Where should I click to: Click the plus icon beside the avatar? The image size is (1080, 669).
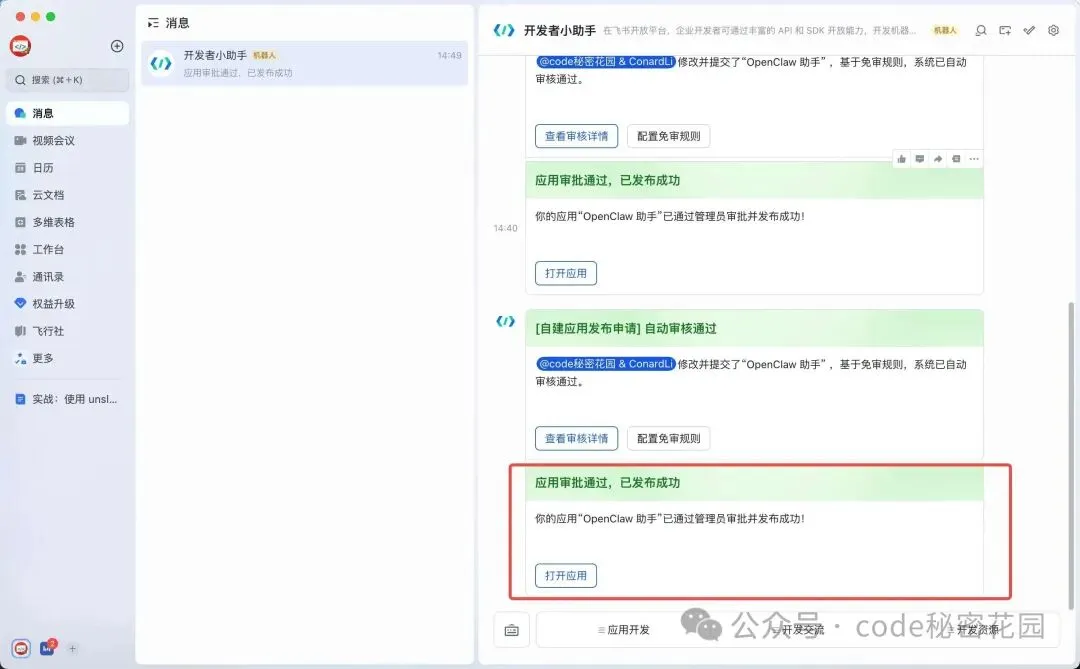[x=117, y=46]
